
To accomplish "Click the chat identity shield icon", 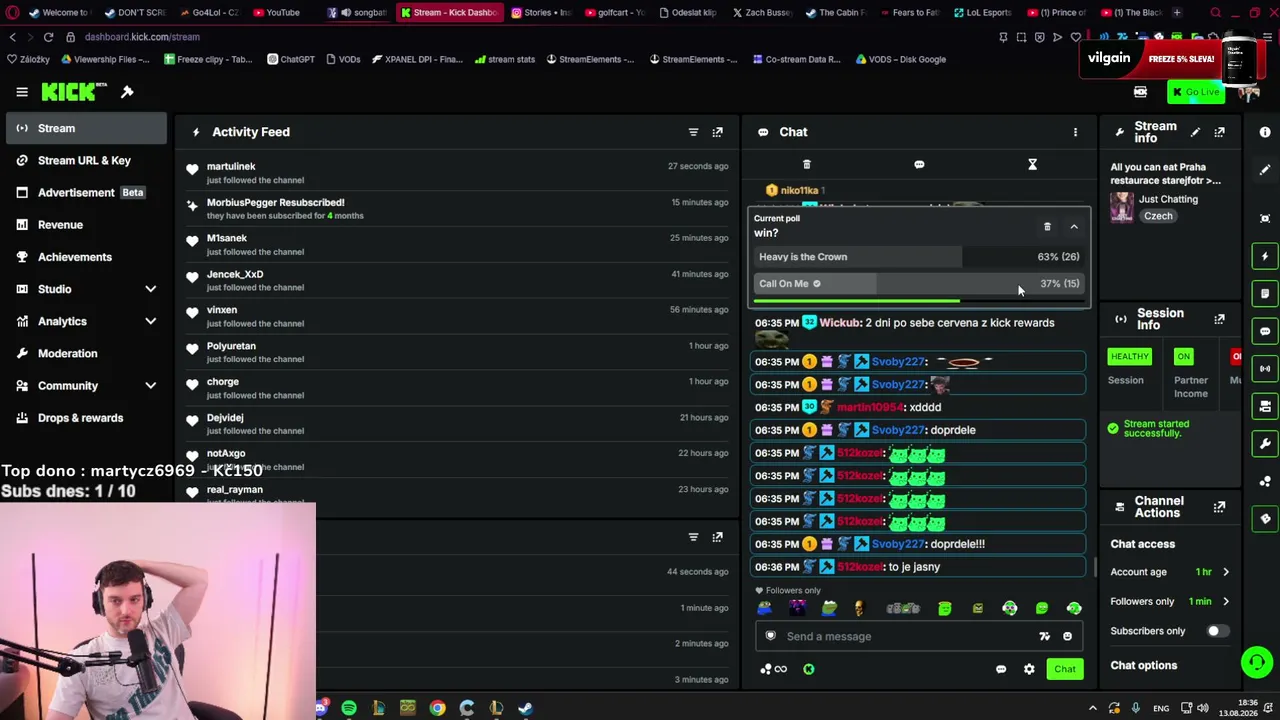I will tap(770, 636).
